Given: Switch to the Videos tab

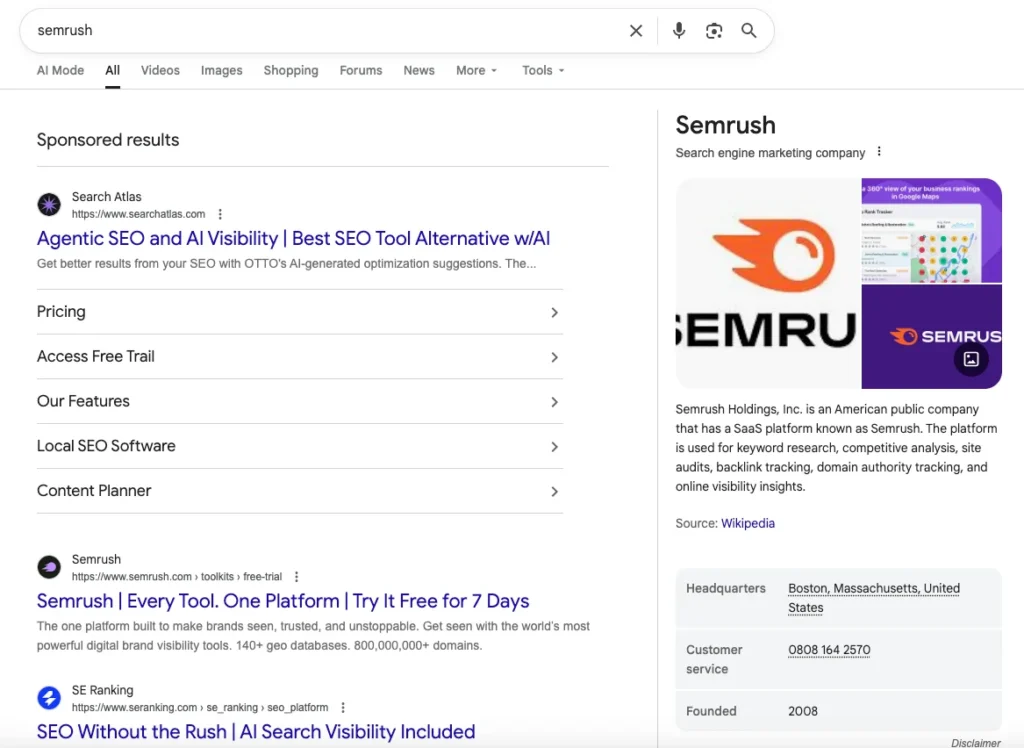Looking at the screenshot, I should point(160,71).
